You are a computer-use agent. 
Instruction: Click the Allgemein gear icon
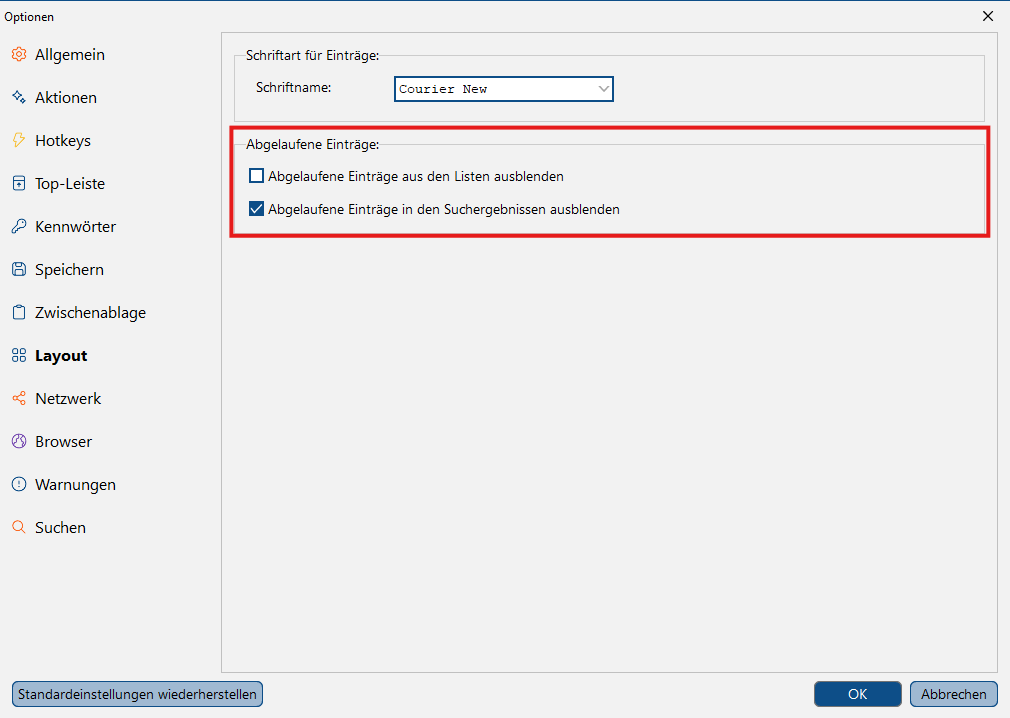pos(19,55)
